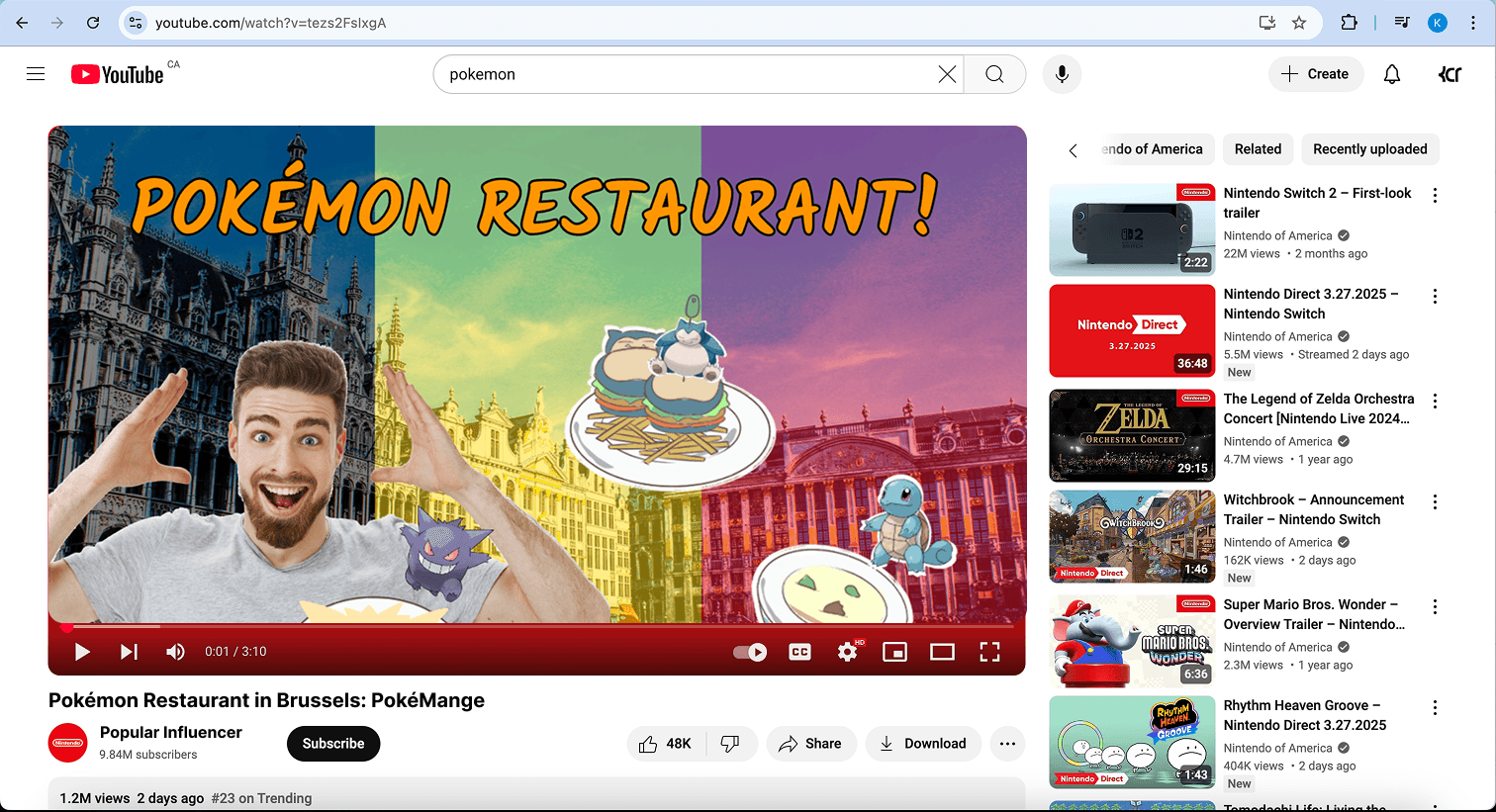Clear the search box with X icon
1496x812 pixels.
947,74
